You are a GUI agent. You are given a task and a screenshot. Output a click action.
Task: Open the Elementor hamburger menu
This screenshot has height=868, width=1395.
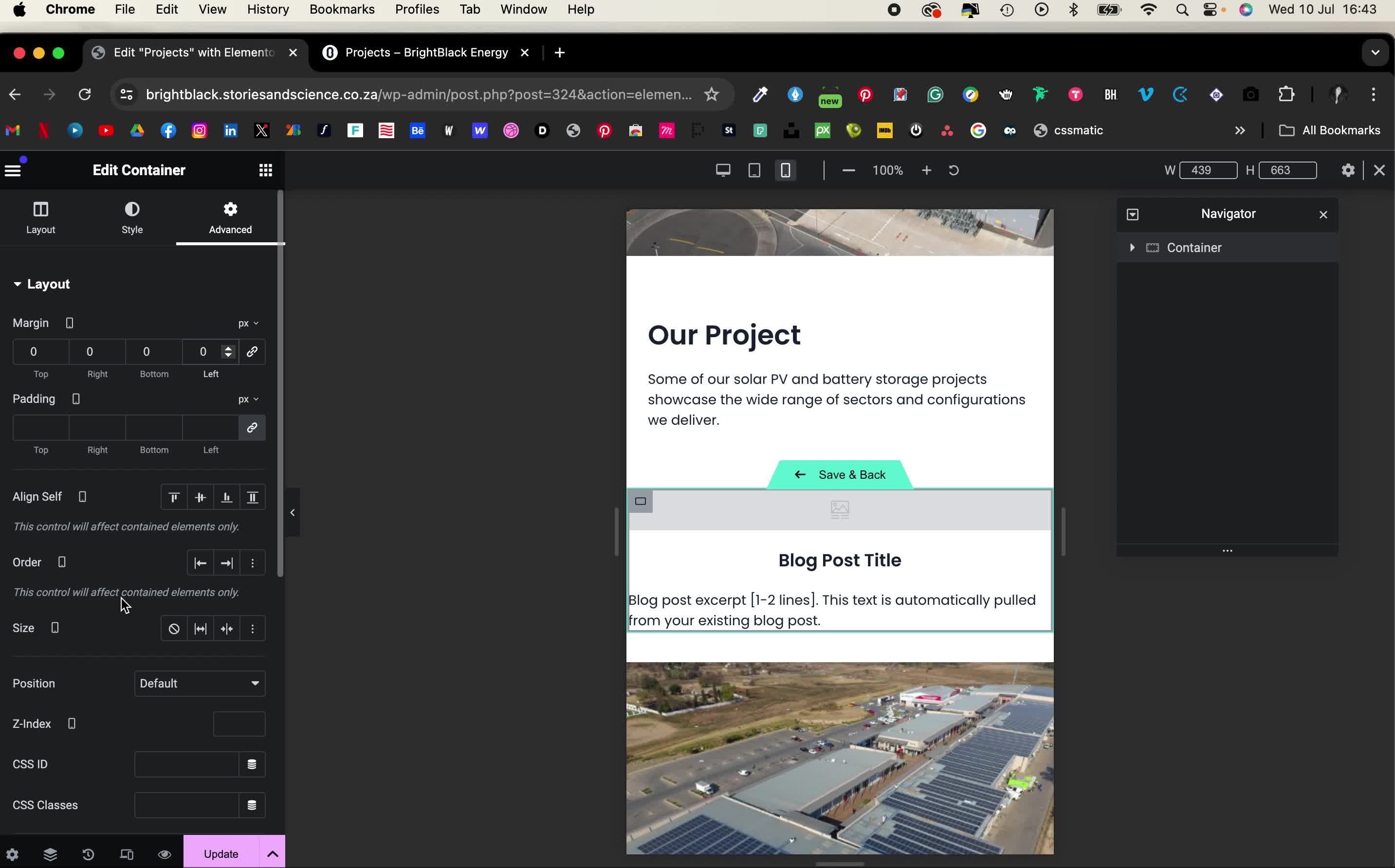[x=13, y=170]
